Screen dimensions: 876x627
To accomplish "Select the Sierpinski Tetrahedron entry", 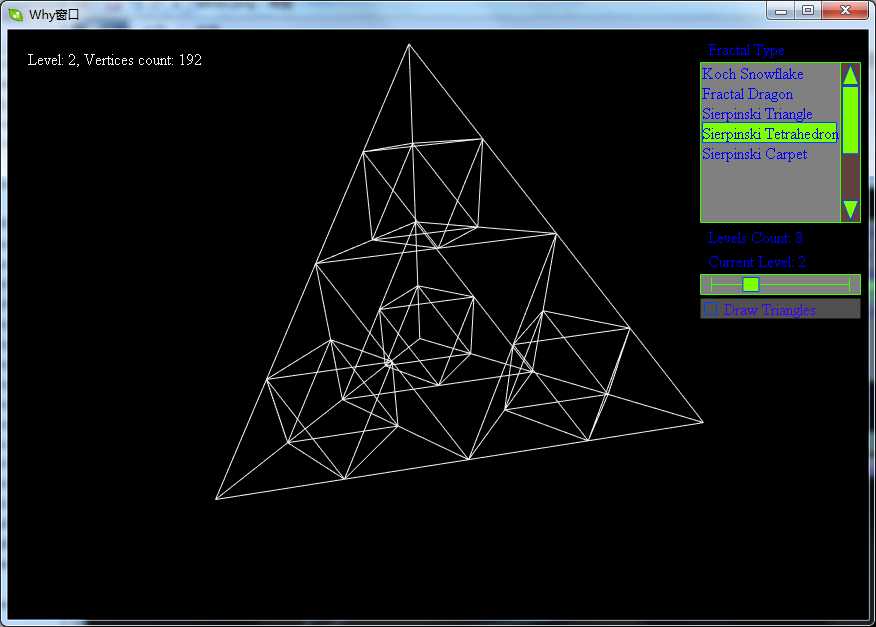I will 769,134.
